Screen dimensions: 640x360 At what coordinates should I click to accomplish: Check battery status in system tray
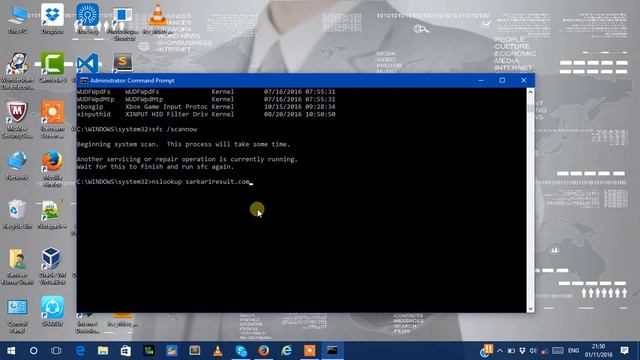511,351
